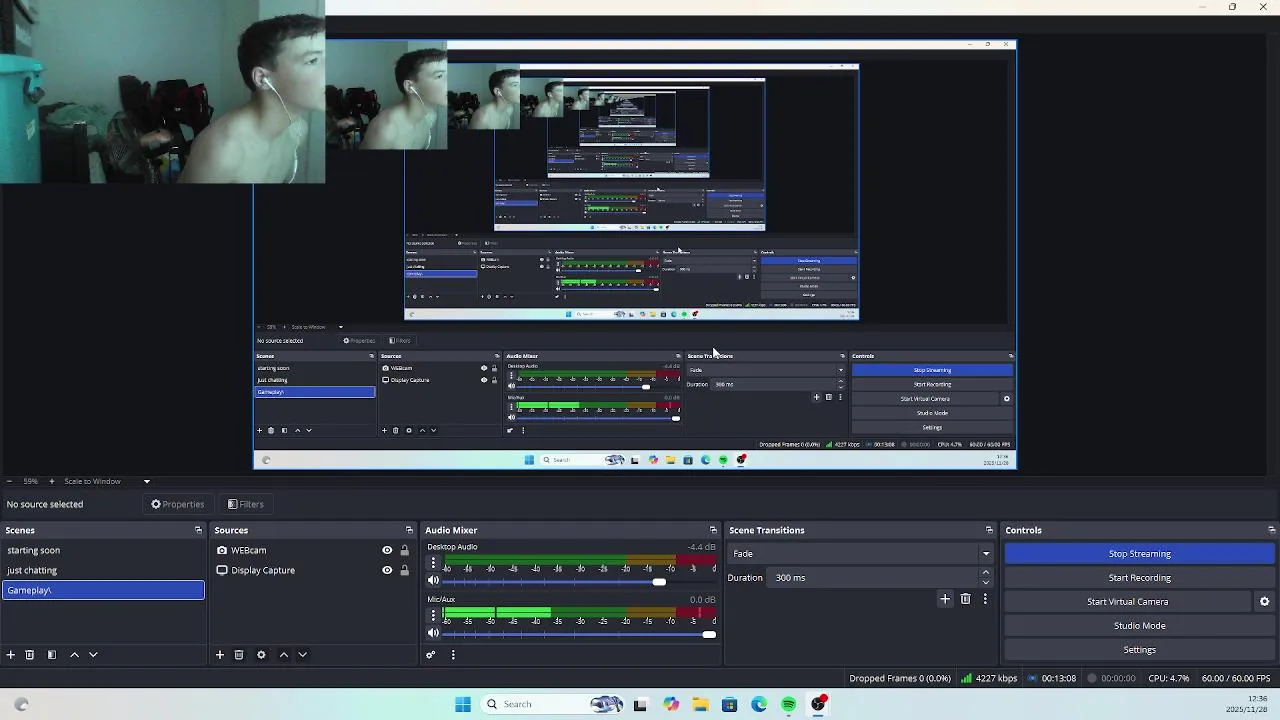Open source Properties button
The width and height of the screenshot is (1280, 720).
pos(177,504)
